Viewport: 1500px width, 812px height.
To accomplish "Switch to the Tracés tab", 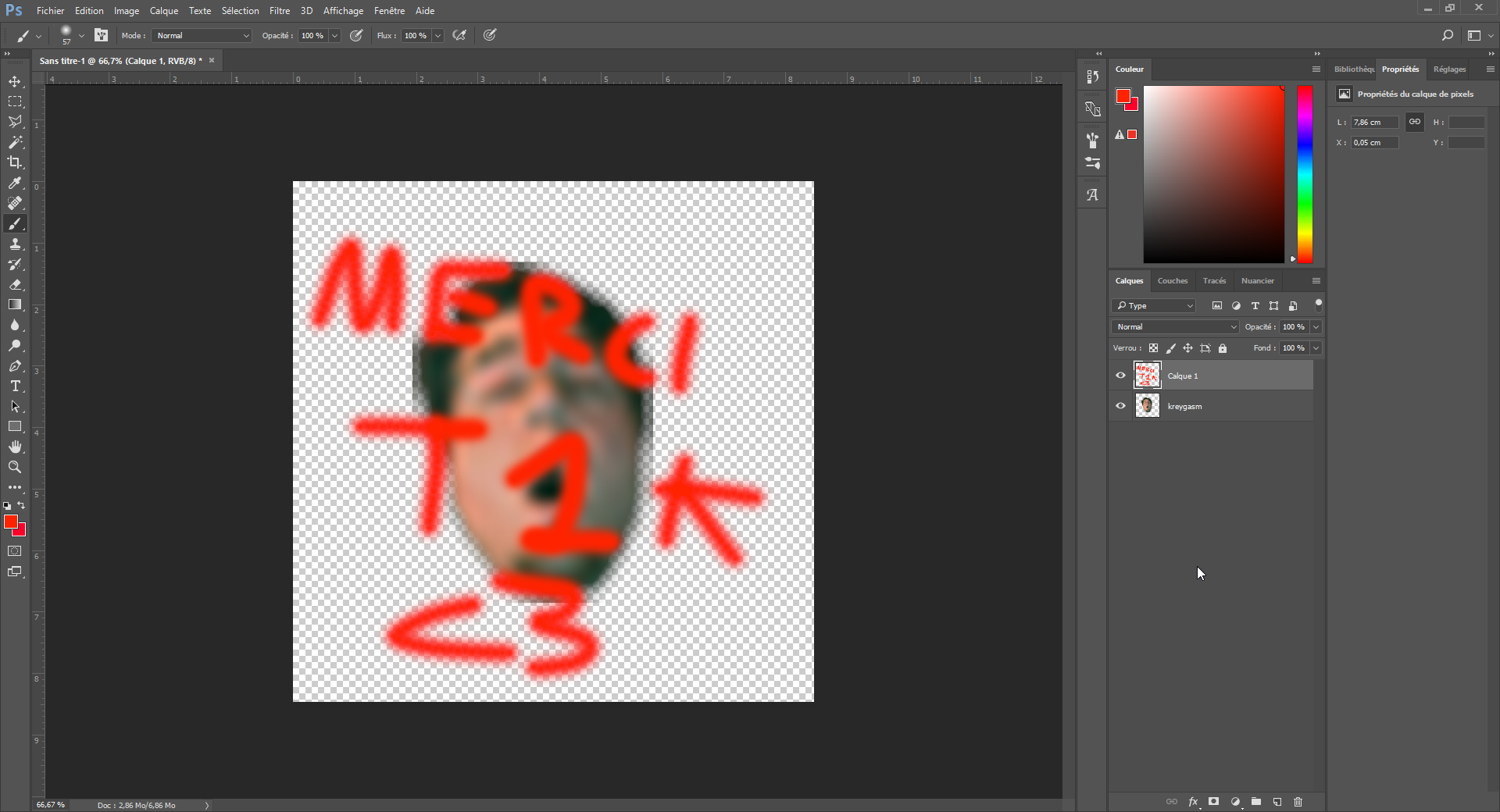I will [1214, 280].
